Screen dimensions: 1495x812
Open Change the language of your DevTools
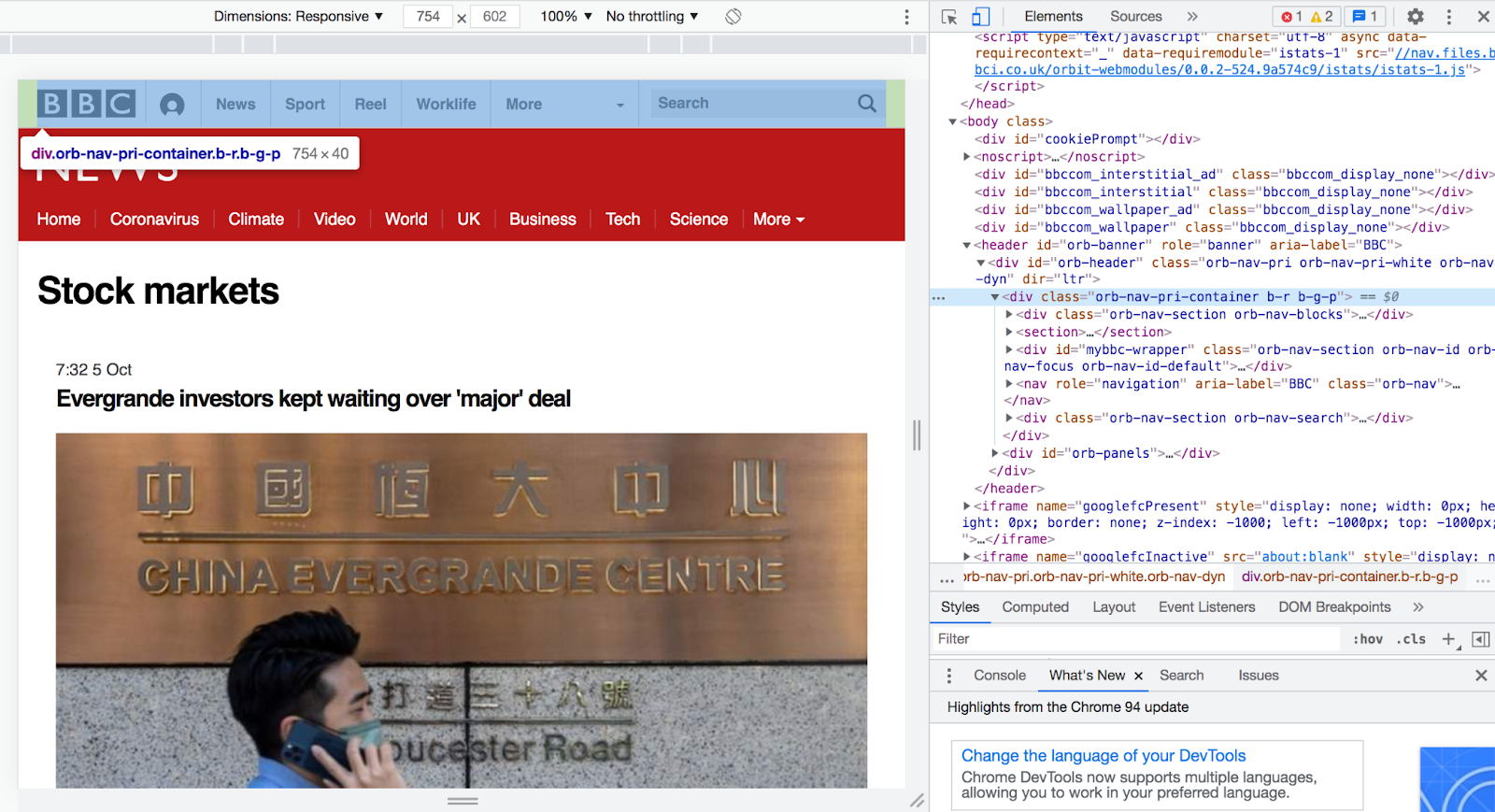[x=1103, y=756]
